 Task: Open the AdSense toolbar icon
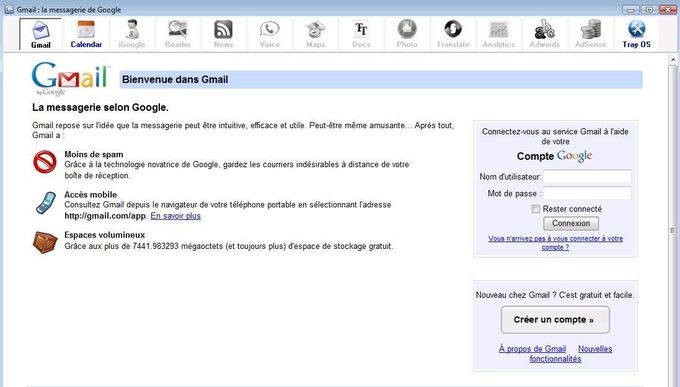coord(590,34)
